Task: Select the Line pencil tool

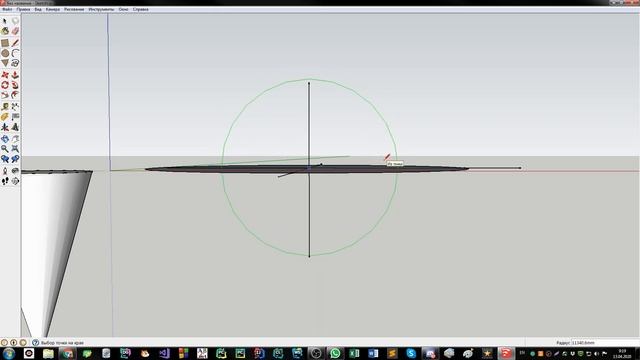Action: tap(15, 42)
